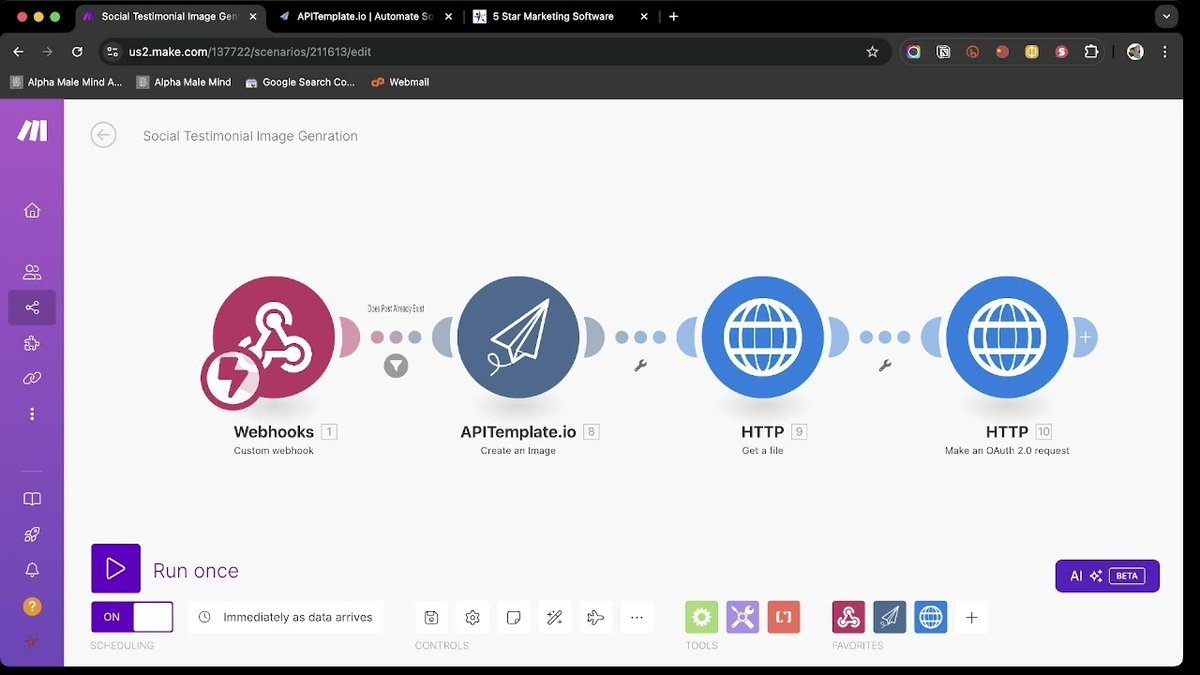Select the Webhooks module
Screen dimensions: 1200x675
(274, 337)
